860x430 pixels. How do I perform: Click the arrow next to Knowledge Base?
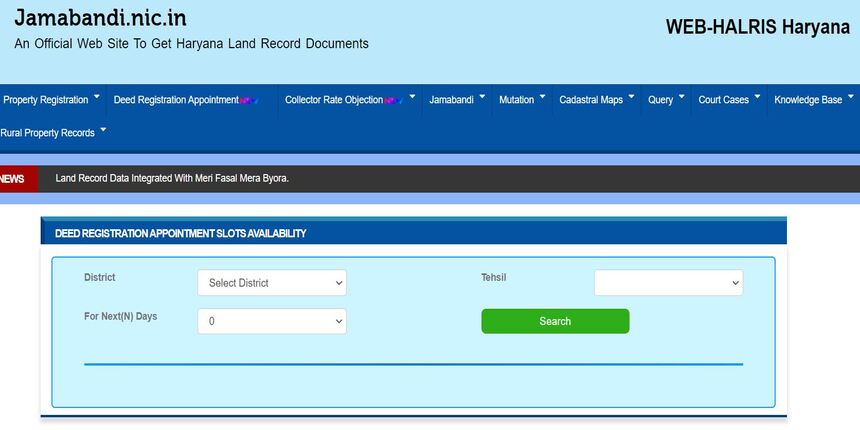point(851,98)
